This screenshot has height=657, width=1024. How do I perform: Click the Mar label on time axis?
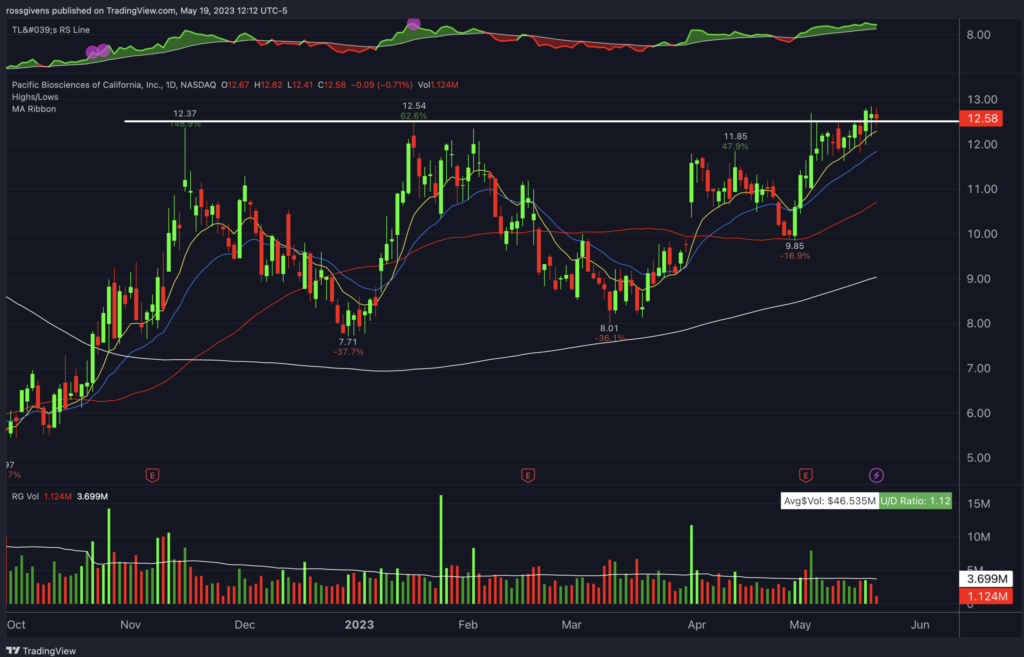coord(571,625)
